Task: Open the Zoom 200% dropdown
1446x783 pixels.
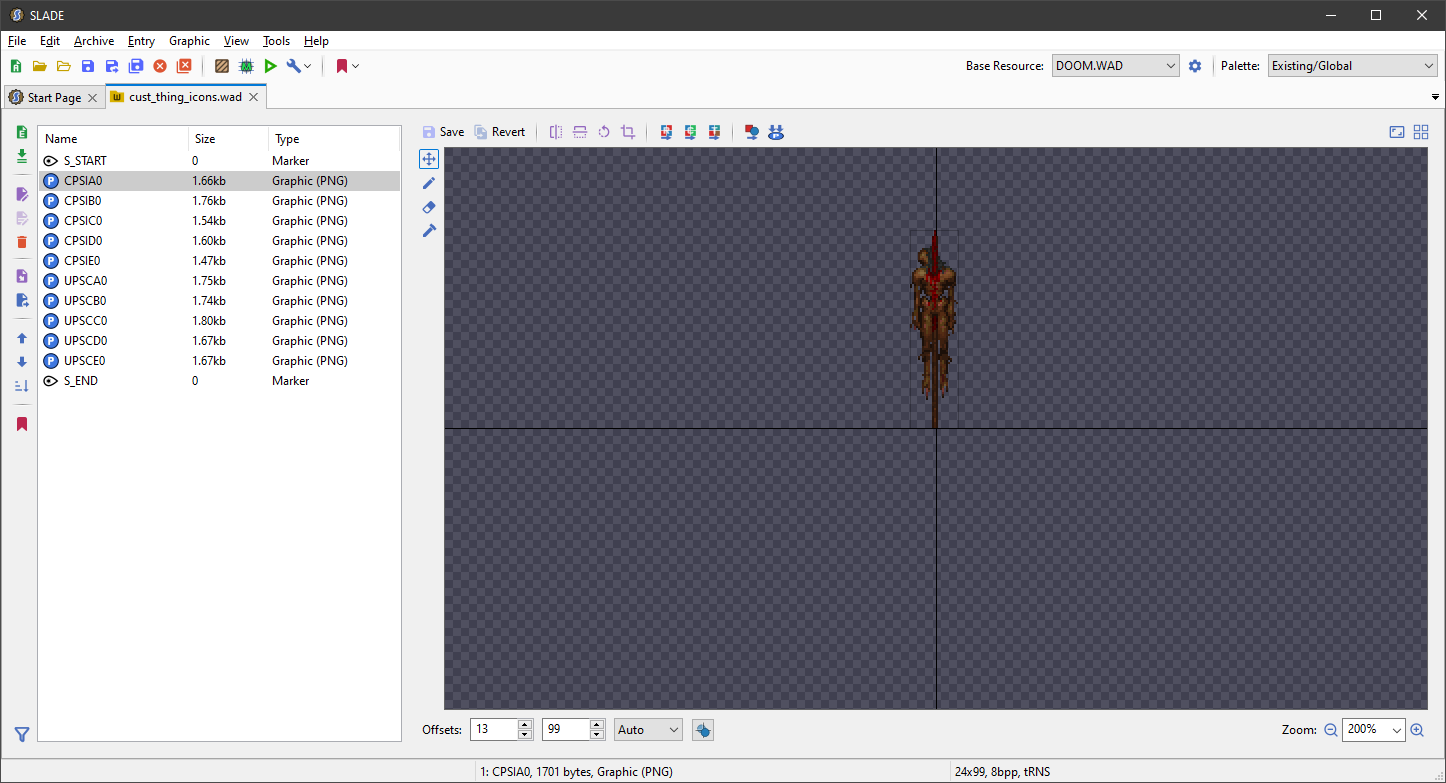Action: click(1374, 730)
